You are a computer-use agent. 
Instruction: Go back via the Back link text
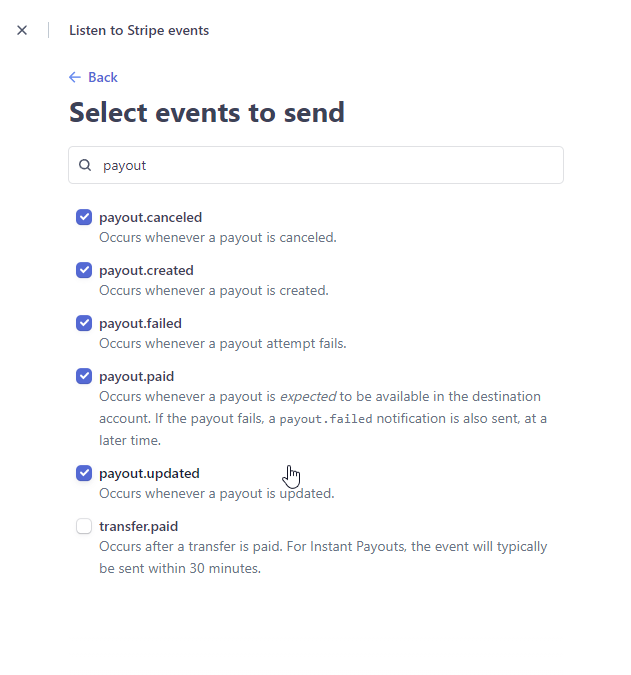pos(103,77)
